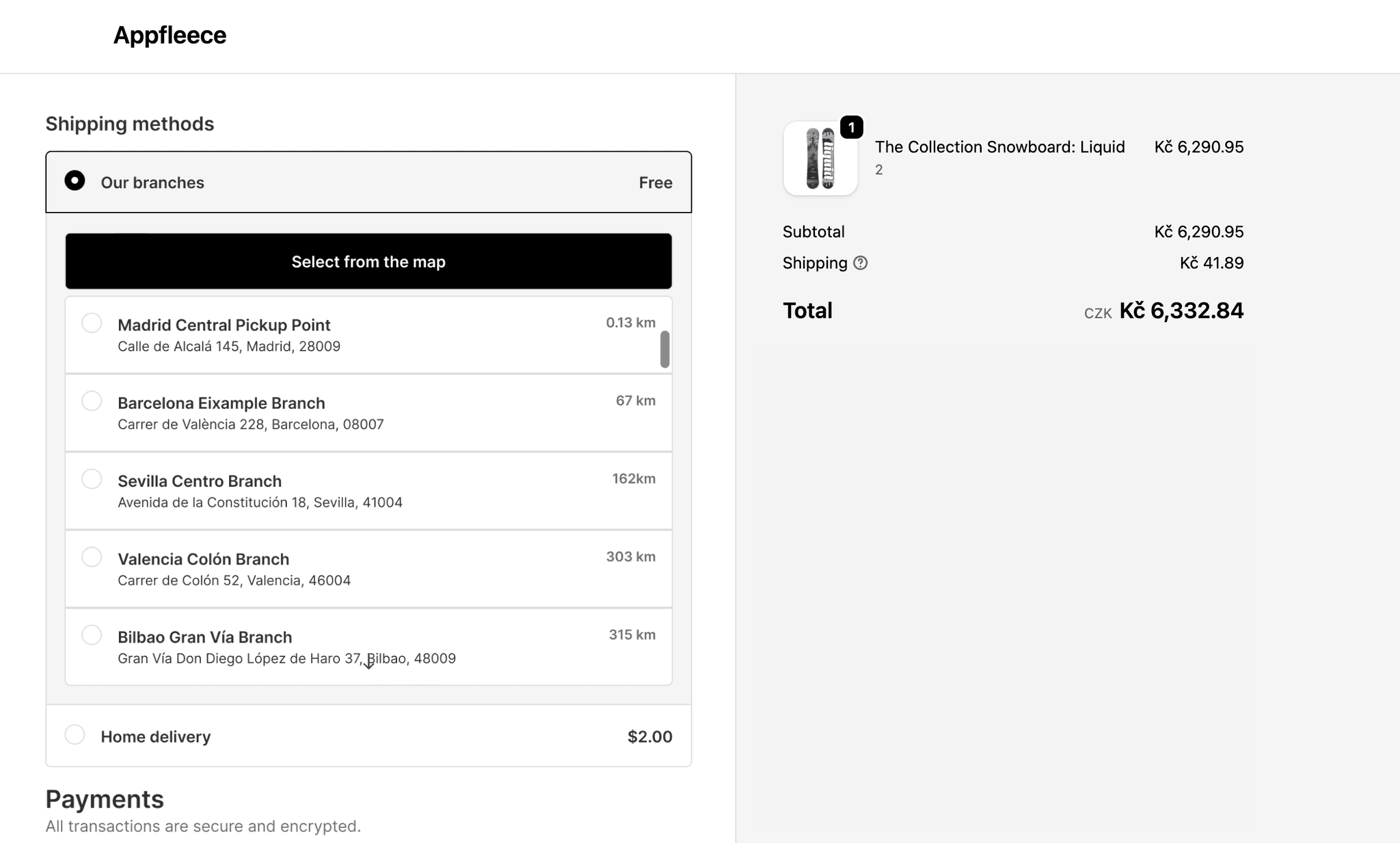Screen dimensions: 1400x843
Task: Click the $2.00 home delivery price
Action: [x=649, y=736]
